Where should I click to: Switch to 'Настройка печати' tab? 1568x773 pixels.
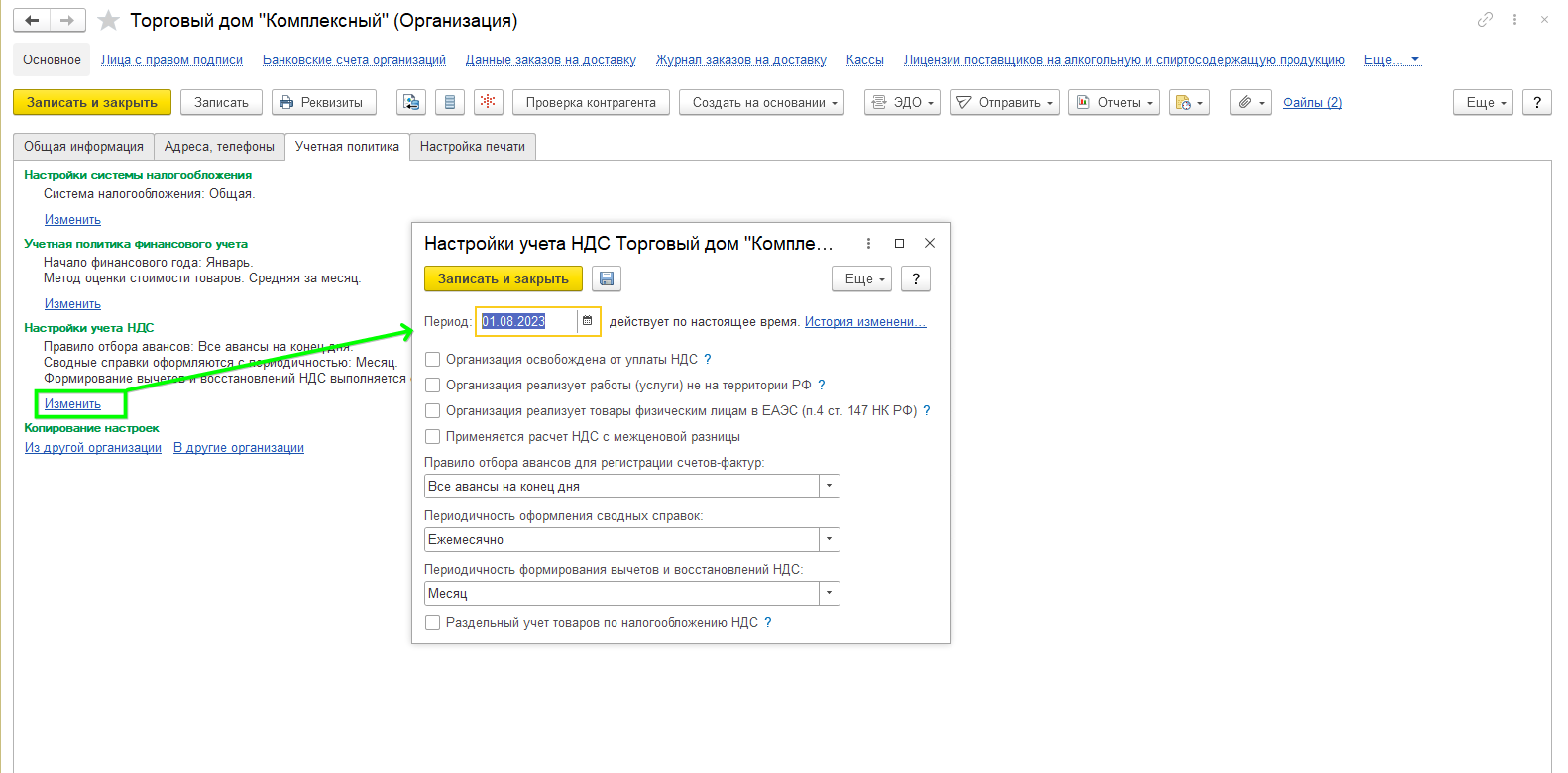pyautogui.click(x=473, y=146)
